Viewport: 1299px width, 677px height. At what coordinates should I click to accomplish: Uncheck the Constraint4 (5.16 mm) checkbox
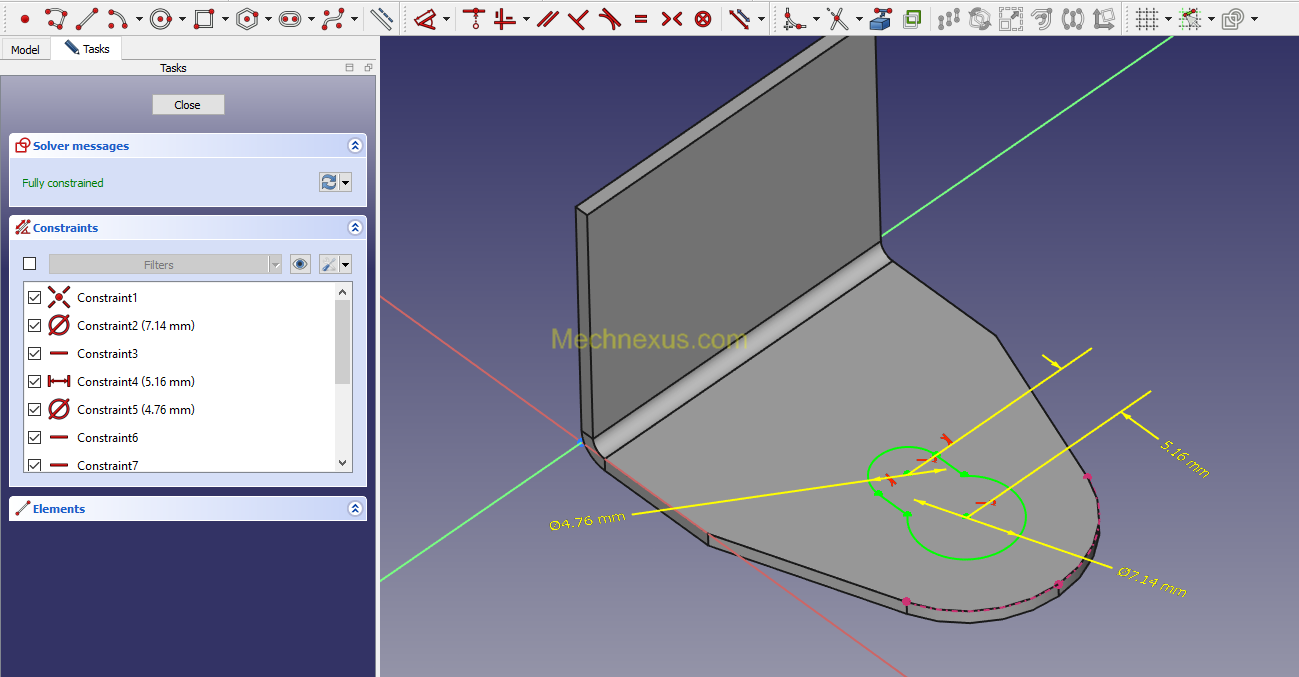pyautogui.click(x=35, y=381)
